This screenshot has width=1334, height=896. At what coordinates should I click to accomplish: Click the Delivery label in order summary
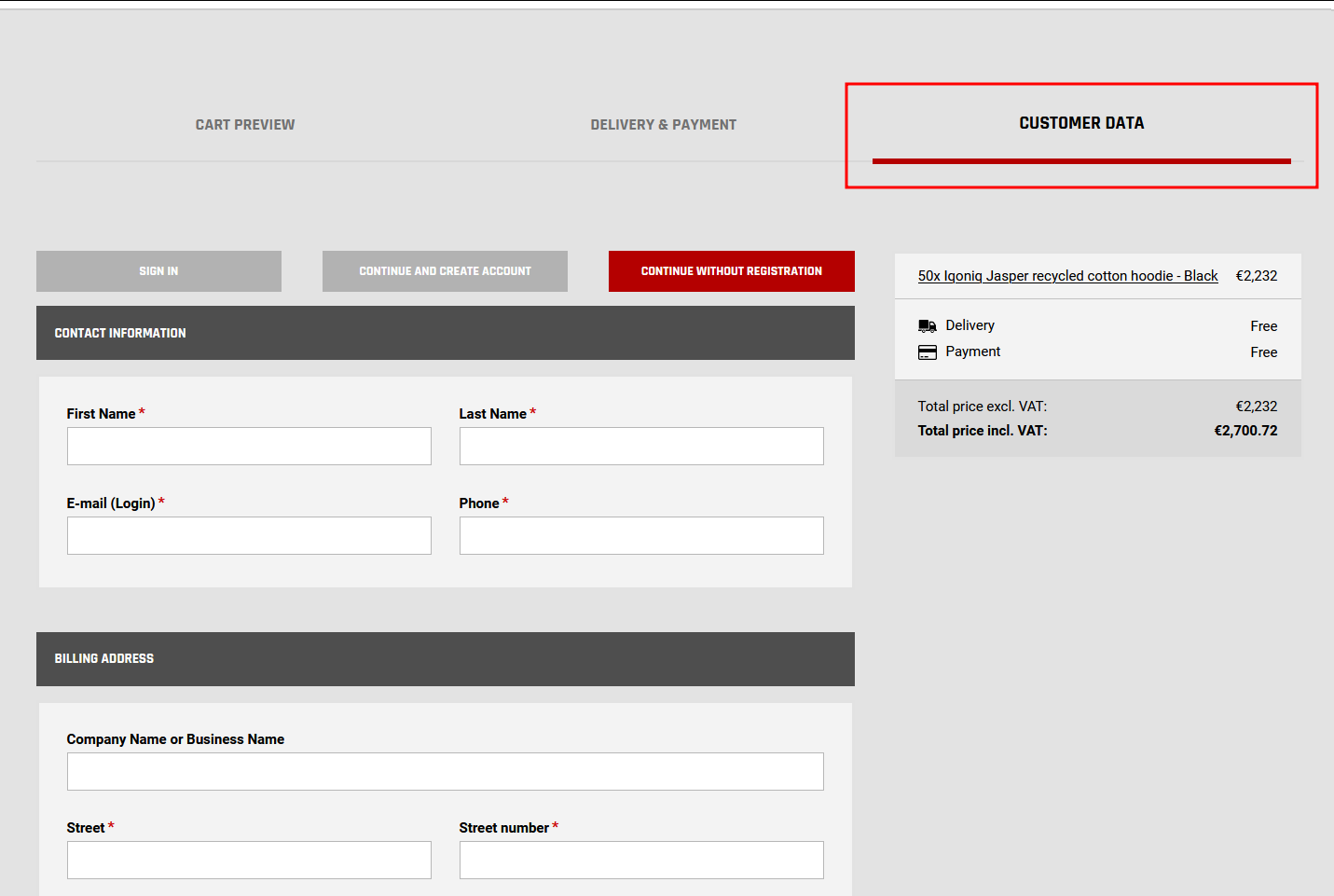click(x=970, y=325)
